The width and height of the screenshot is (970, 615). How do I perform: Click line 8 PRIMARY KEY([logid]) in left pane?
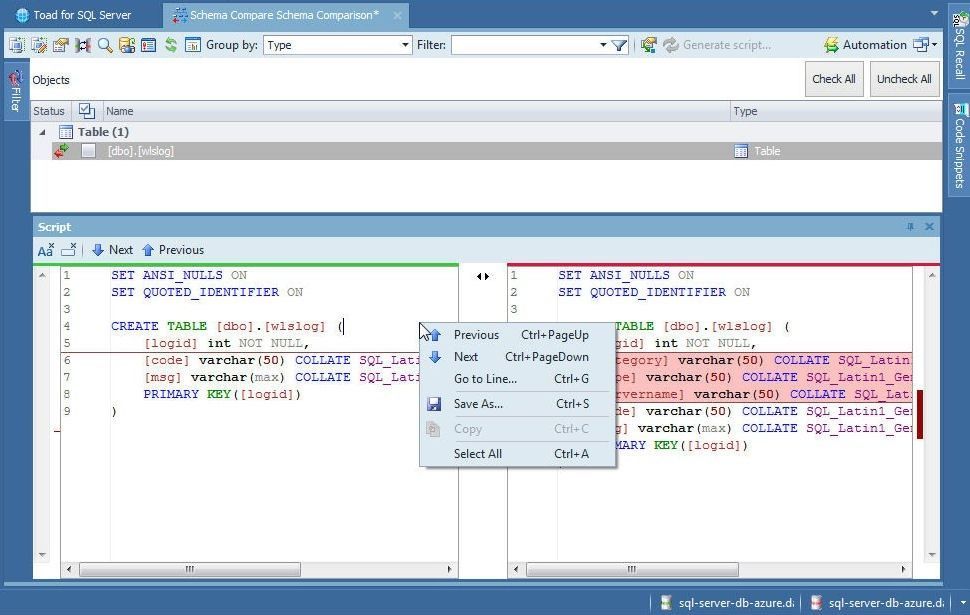click(x=222, y=394)
